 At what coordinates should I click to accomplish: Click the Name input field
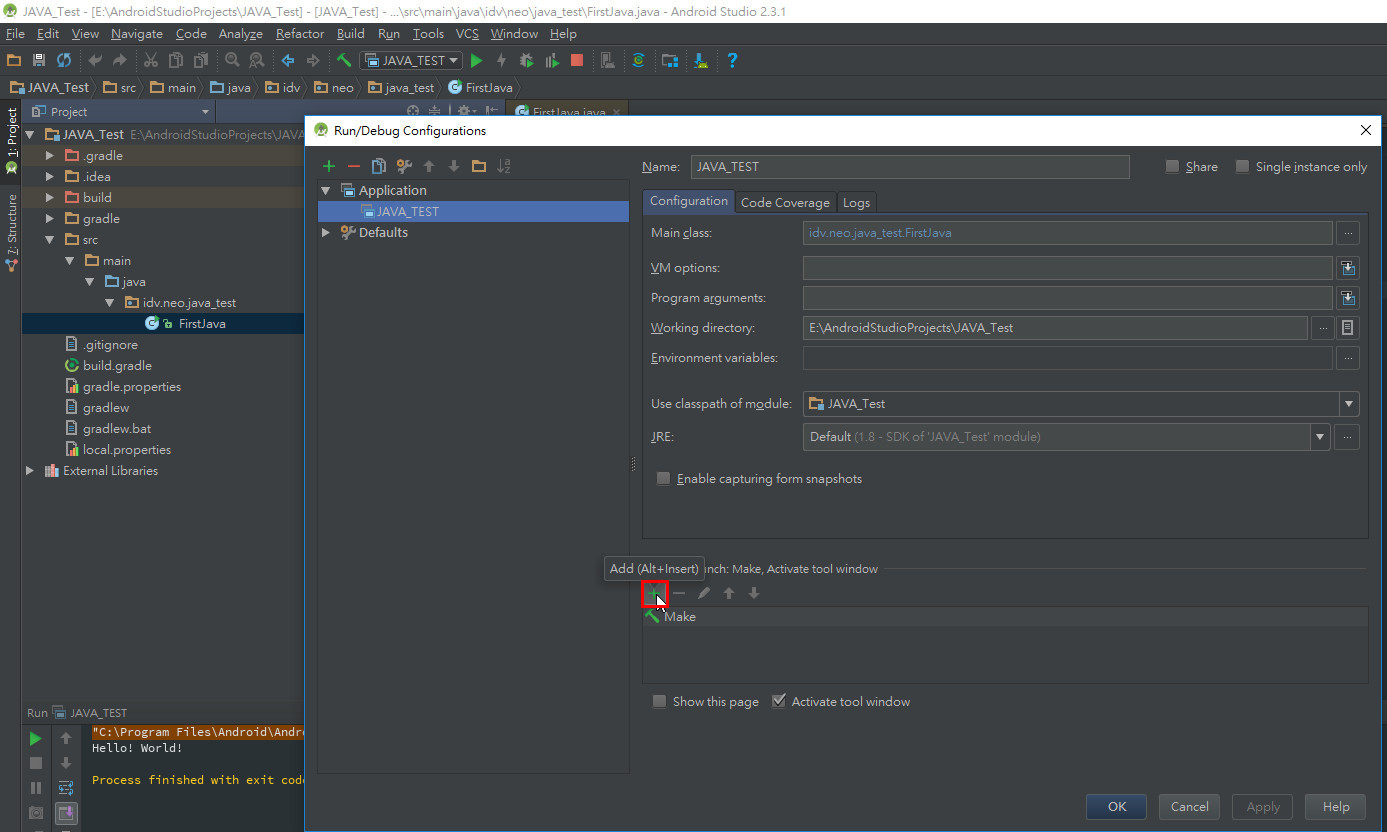click(909, 167)
